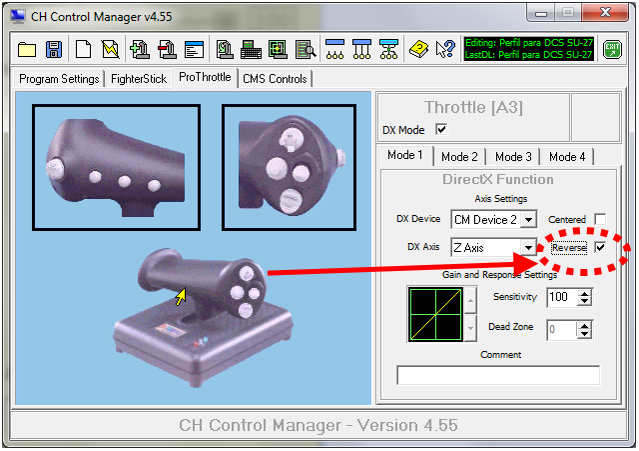Viewport: 639px width, 451px height.
Task: Uncheck the DX Mode checkbox
Action: pyautogui.click(x=441, y=130)
